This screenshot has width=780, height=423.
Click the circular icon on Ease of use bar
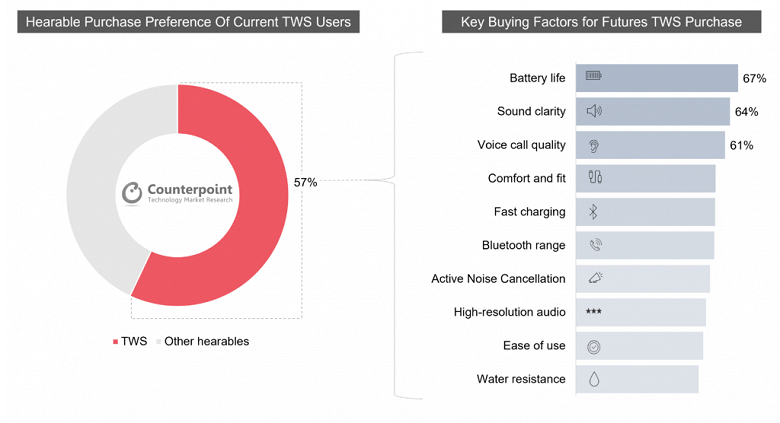pos(594,346)
